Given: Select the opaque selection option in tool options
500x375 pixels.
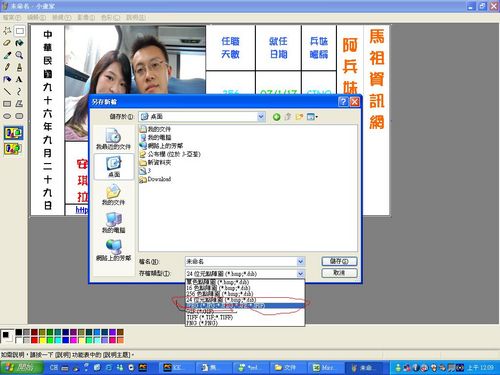Looking at the screenshot, I should click(x=13, y=133).
